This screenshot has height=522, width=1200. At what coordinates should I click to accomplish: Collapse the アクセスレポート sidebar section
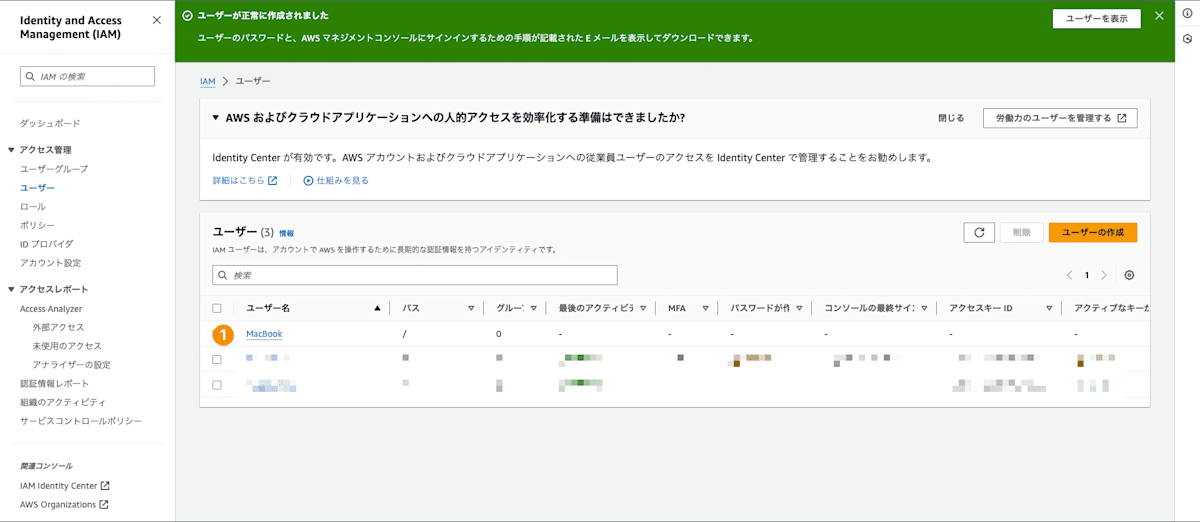[13, 290]
